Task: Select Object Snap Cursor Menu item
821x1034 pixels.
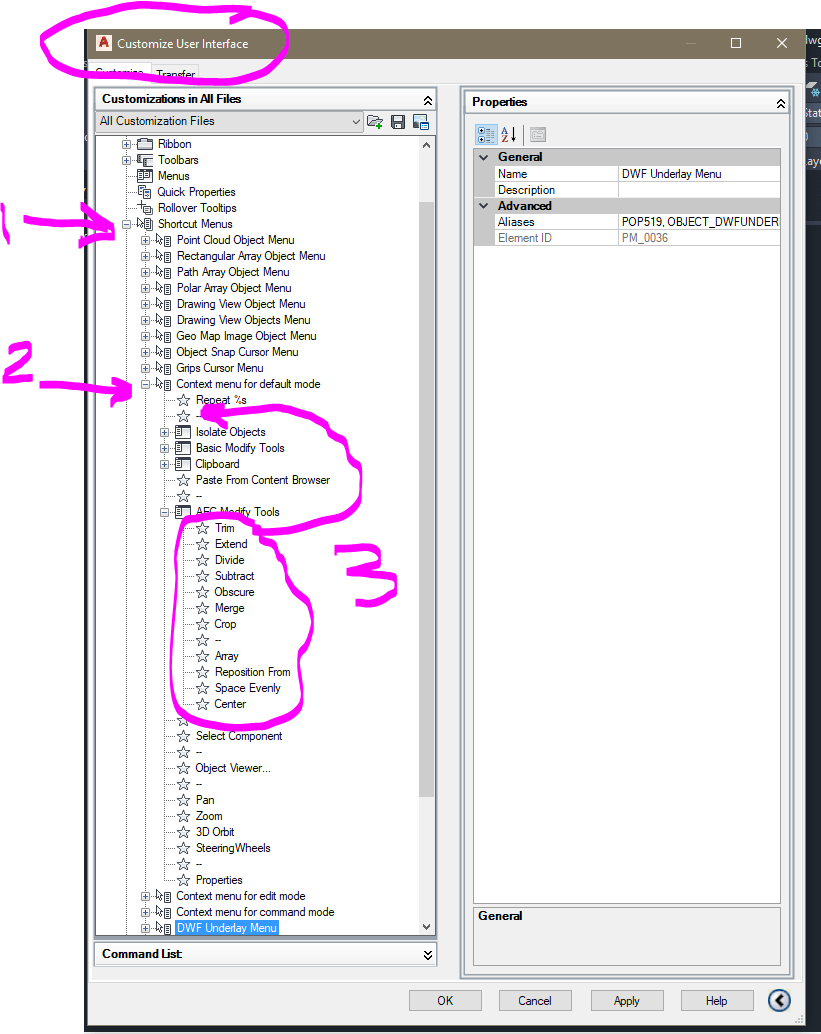Action: (x=237, y=352)
